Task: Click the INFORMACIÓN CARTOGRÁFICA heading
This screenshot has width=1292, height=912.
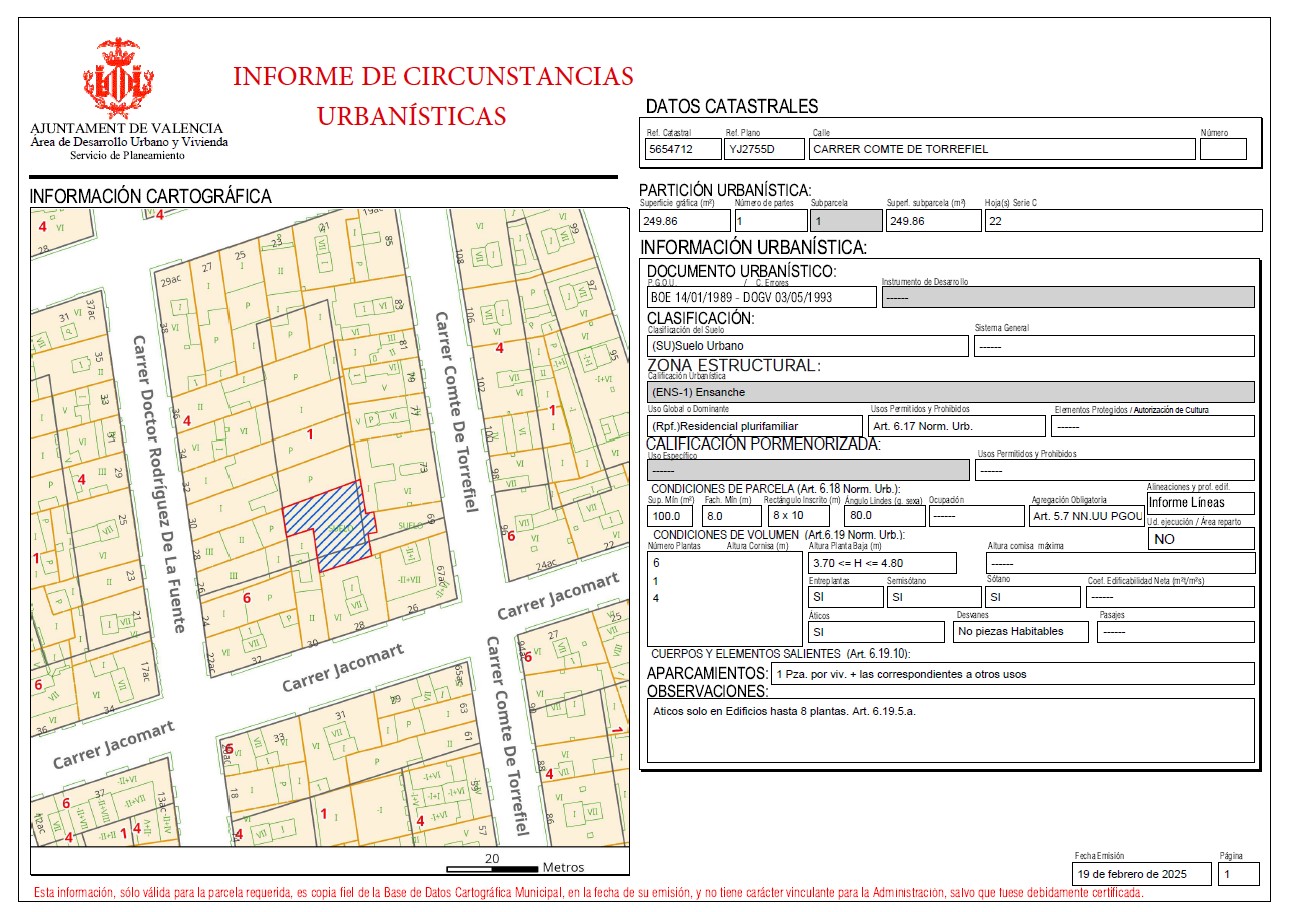Action: 151,197
